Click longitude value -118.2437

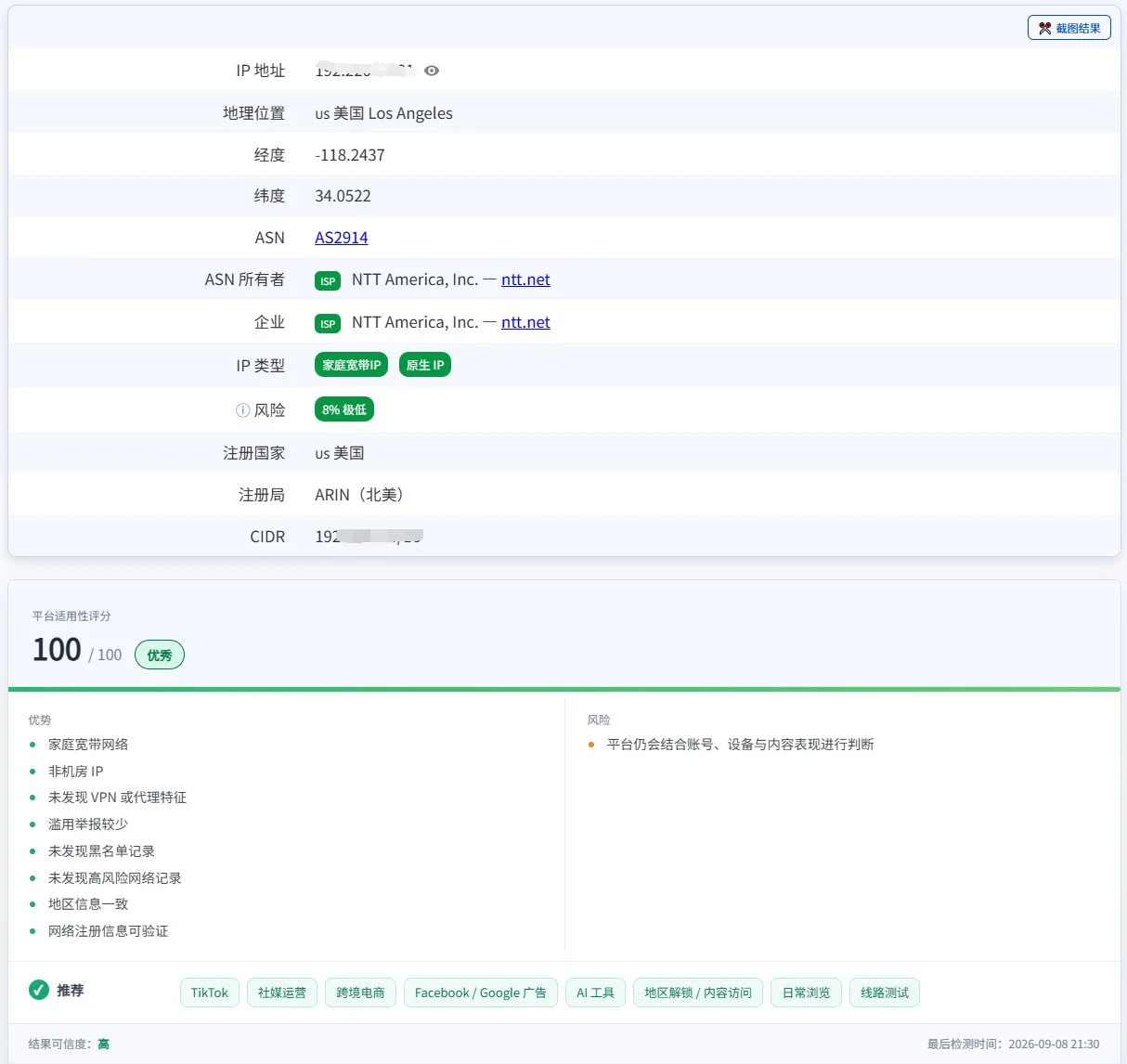tap(350, 155)
